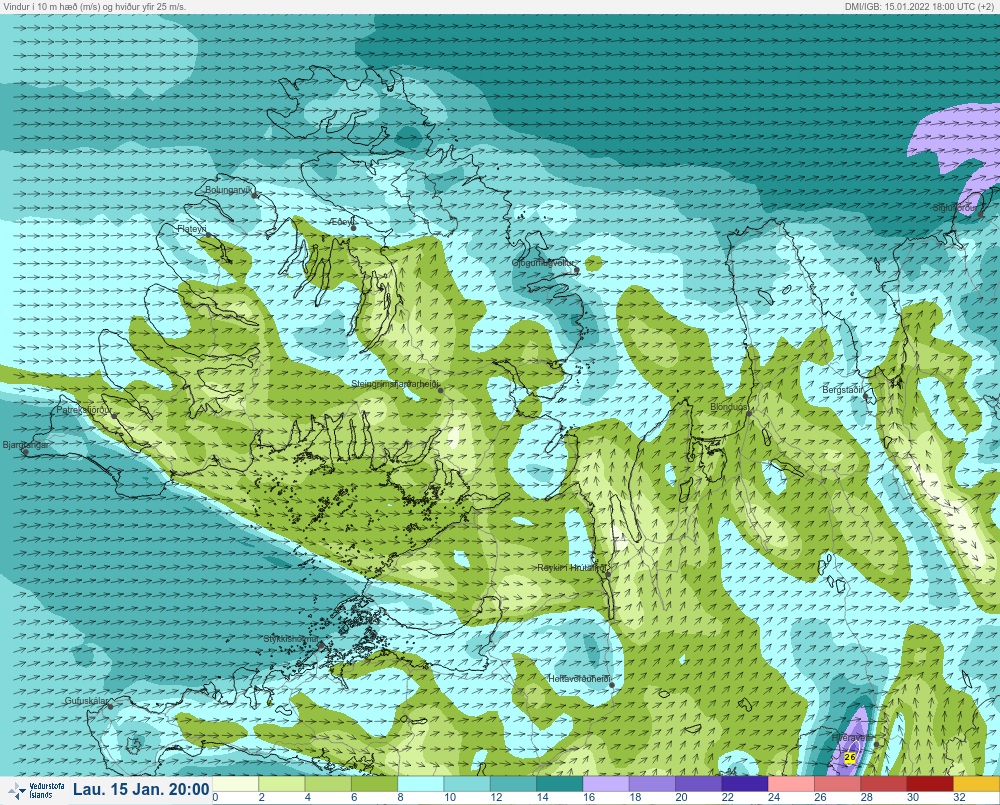1000x805 pixels.
Task: Select the 18–20 m/s legend color swatch
Action: click(x=652, y=783)
